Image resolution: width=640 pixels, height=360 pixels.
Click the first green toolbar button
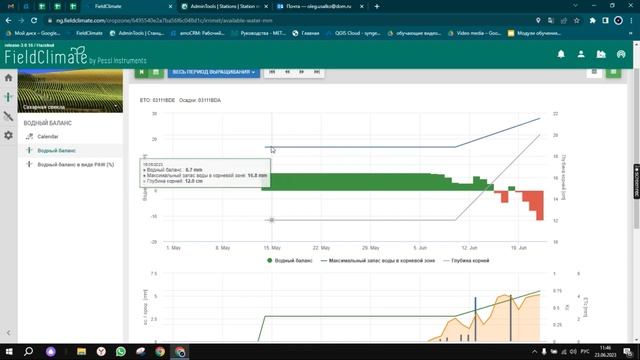141,72
